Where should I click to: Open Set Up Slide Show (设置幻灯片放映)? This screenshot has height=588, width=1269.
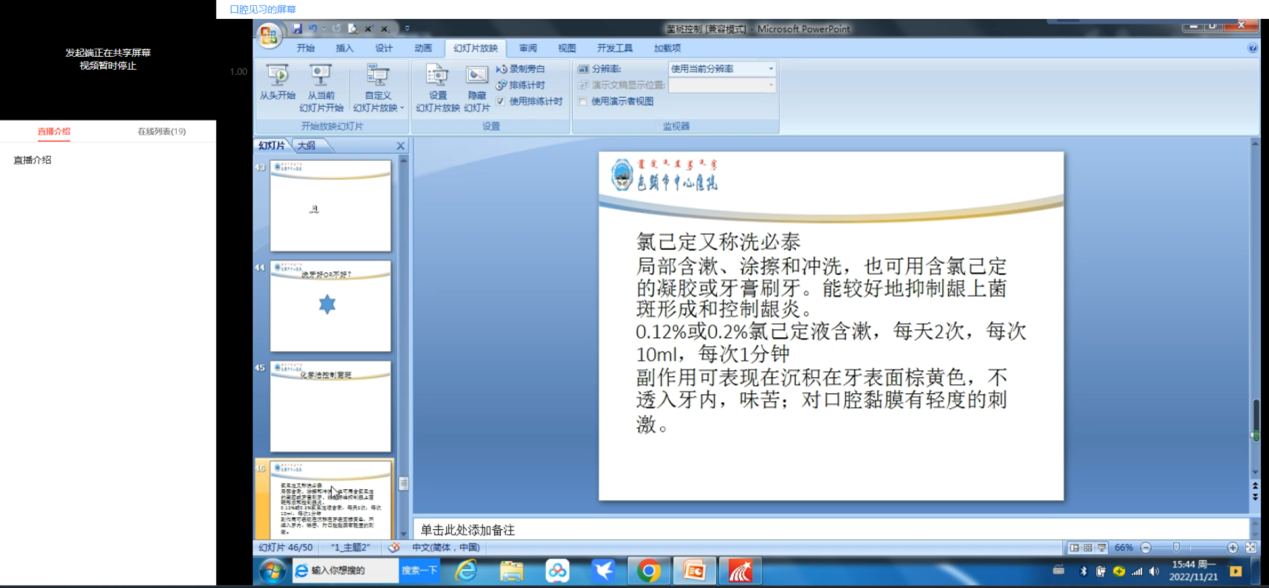tap(437, 82)
